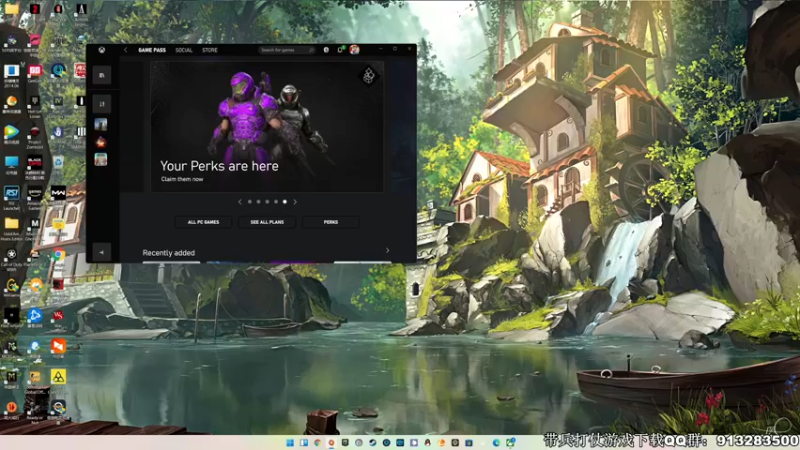Open Chrome from the taskbar

point(318,442)
